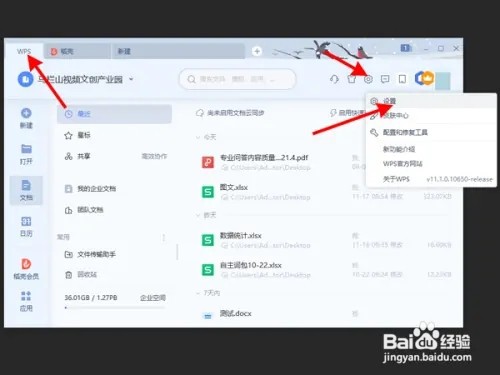The image size is (500, 375).
Task: Open the headset customer service icon
Action: 334,79
